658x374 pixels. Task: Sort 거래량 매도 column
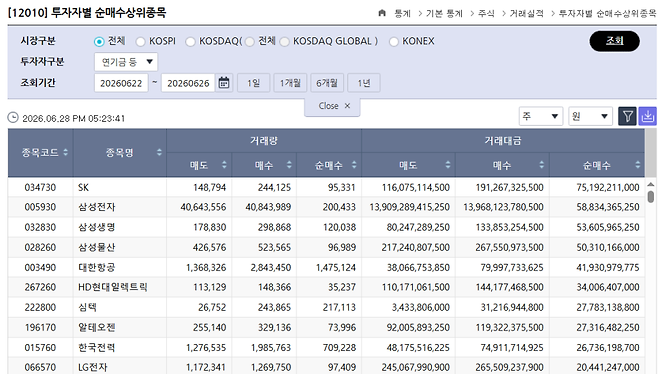pyautogui.click(x=224, y=165)
